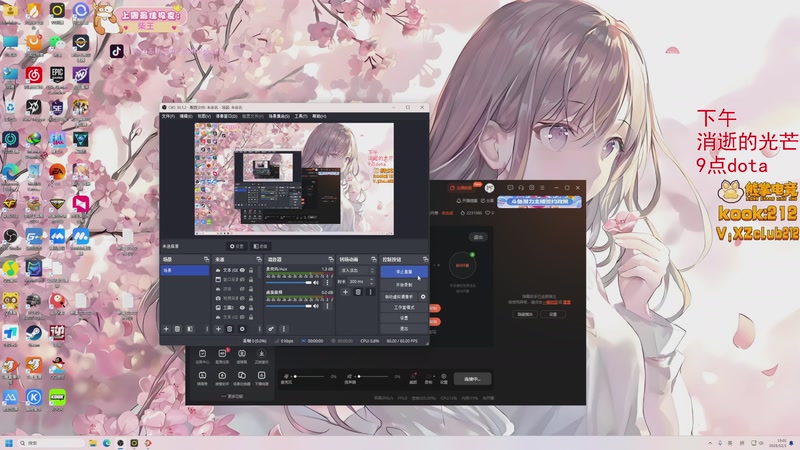Screen dimensions: 800x450
Task: Pop out the Scenes dock panel
Action: [x=206, y=260]
